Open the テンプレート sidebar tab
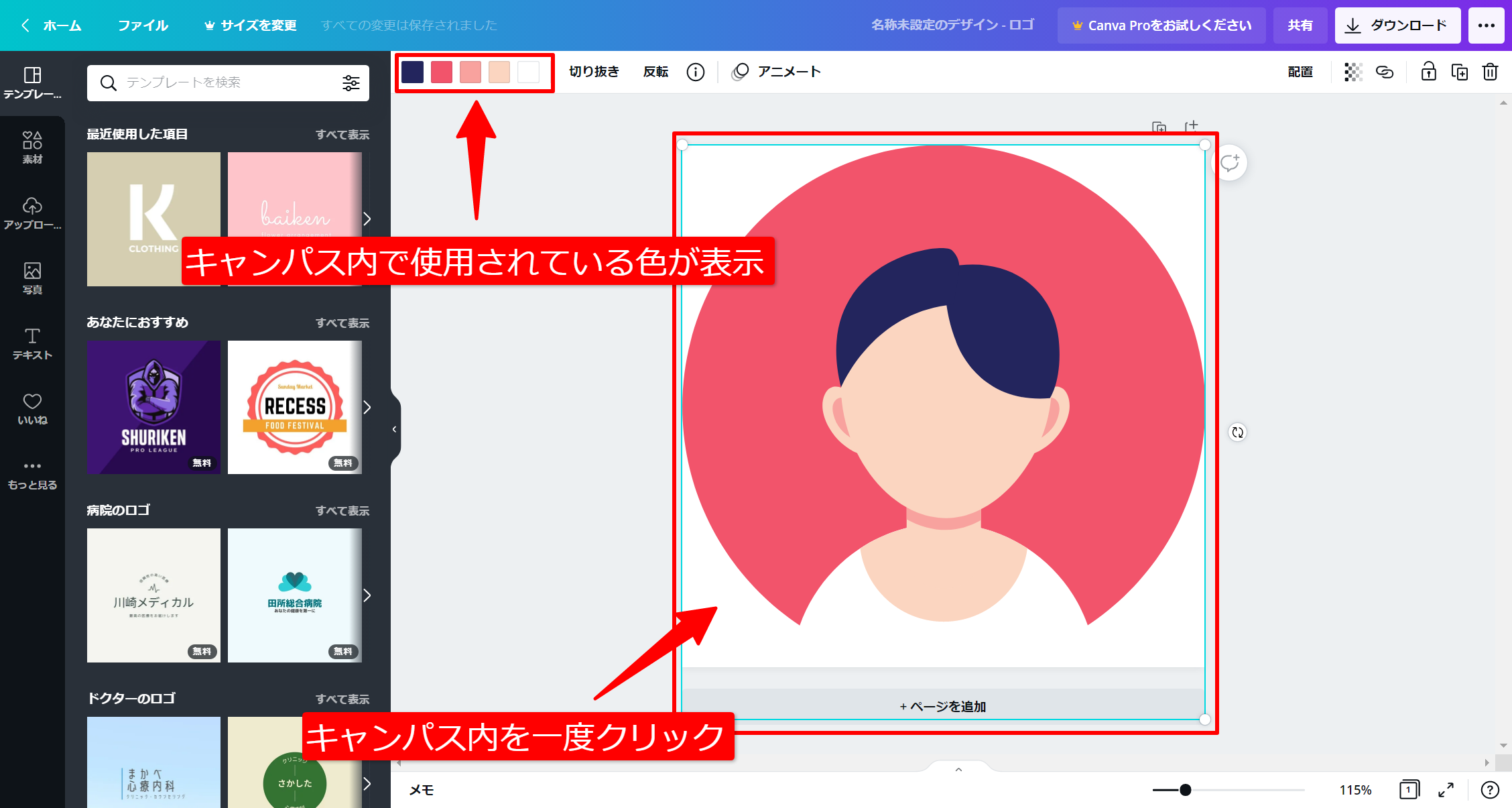 32,83
